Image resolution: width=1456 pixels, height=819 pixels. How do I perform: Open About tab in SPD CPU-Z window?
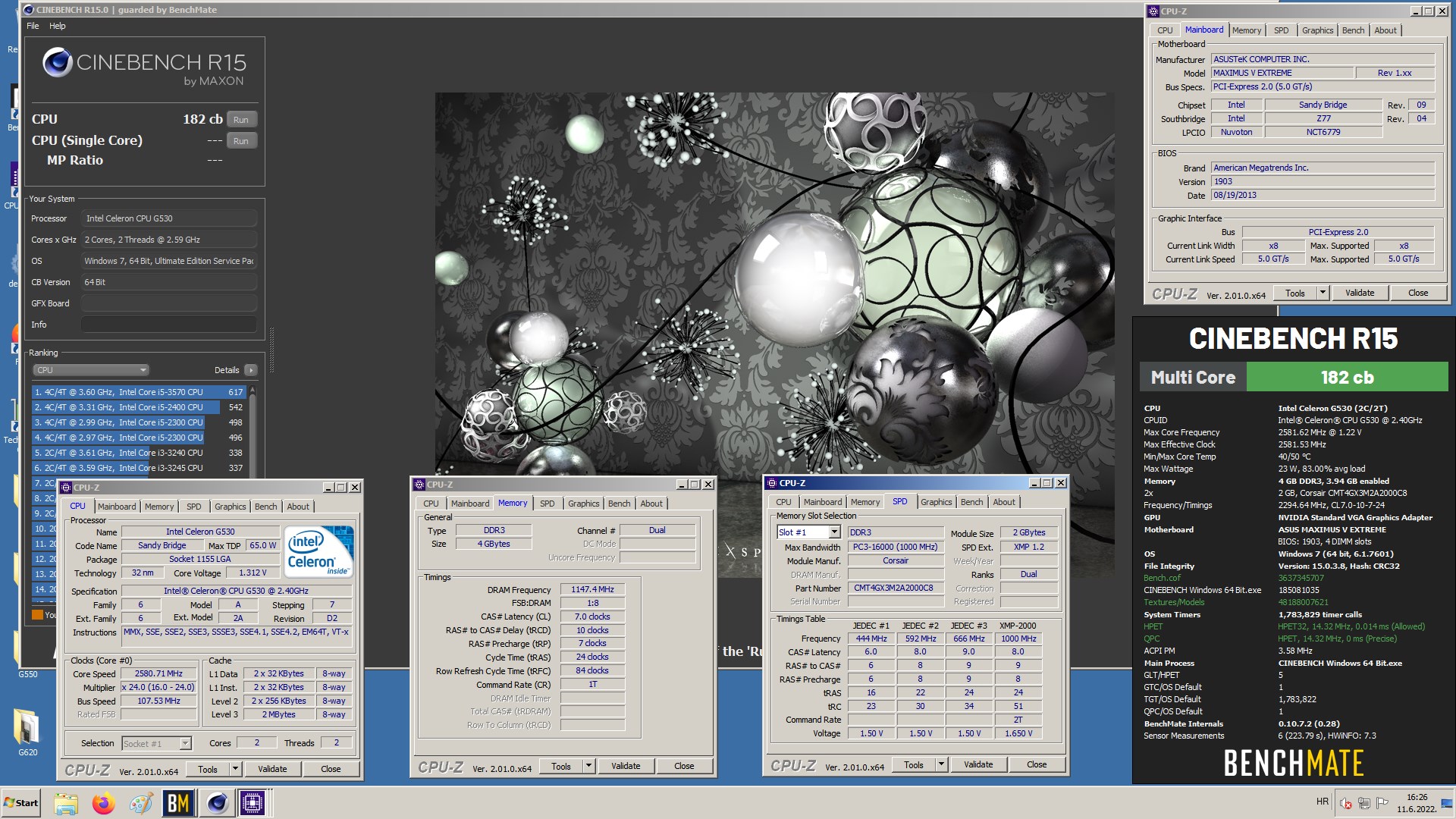1004,502
